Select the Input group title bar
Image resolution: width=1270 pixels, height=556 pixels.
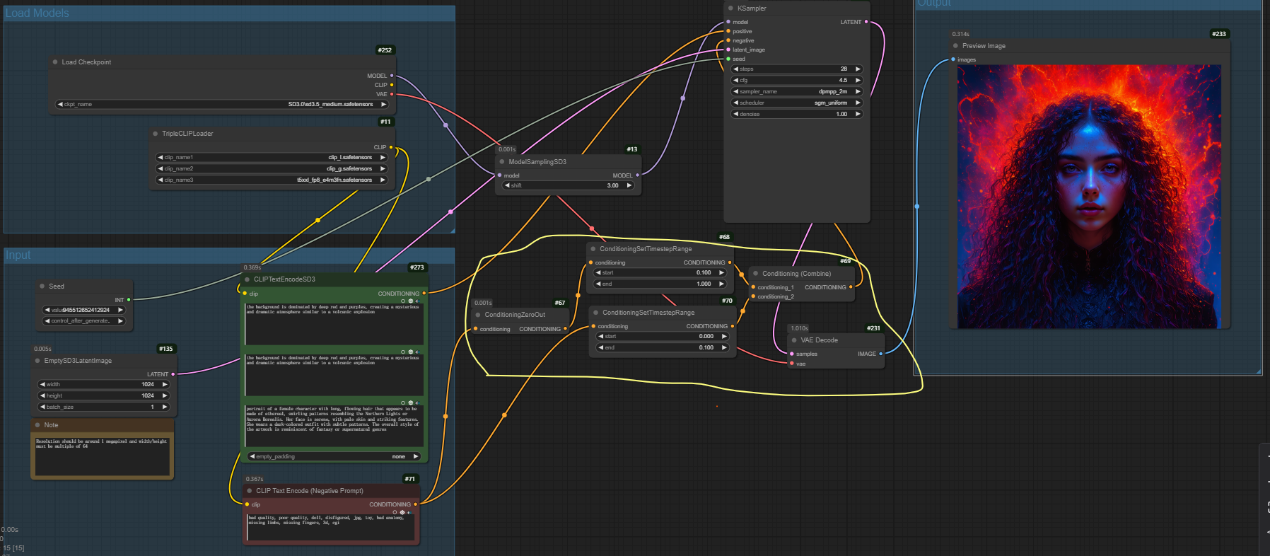tap(20, 255)
